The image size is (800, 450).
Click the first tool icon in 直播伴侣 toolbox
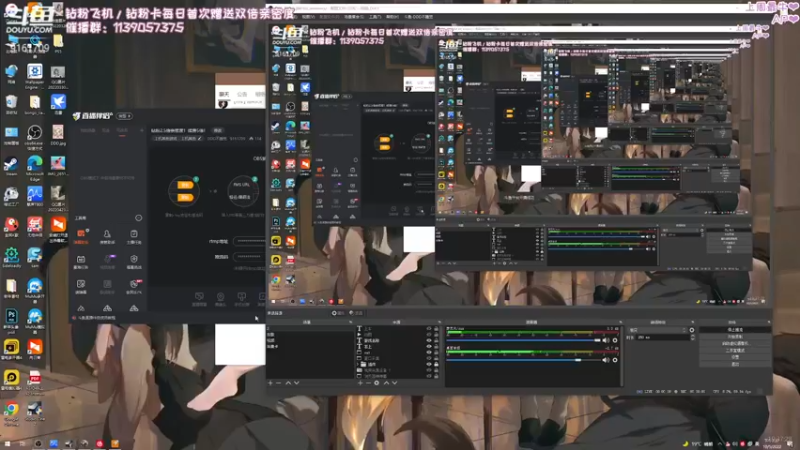point(81,236)
